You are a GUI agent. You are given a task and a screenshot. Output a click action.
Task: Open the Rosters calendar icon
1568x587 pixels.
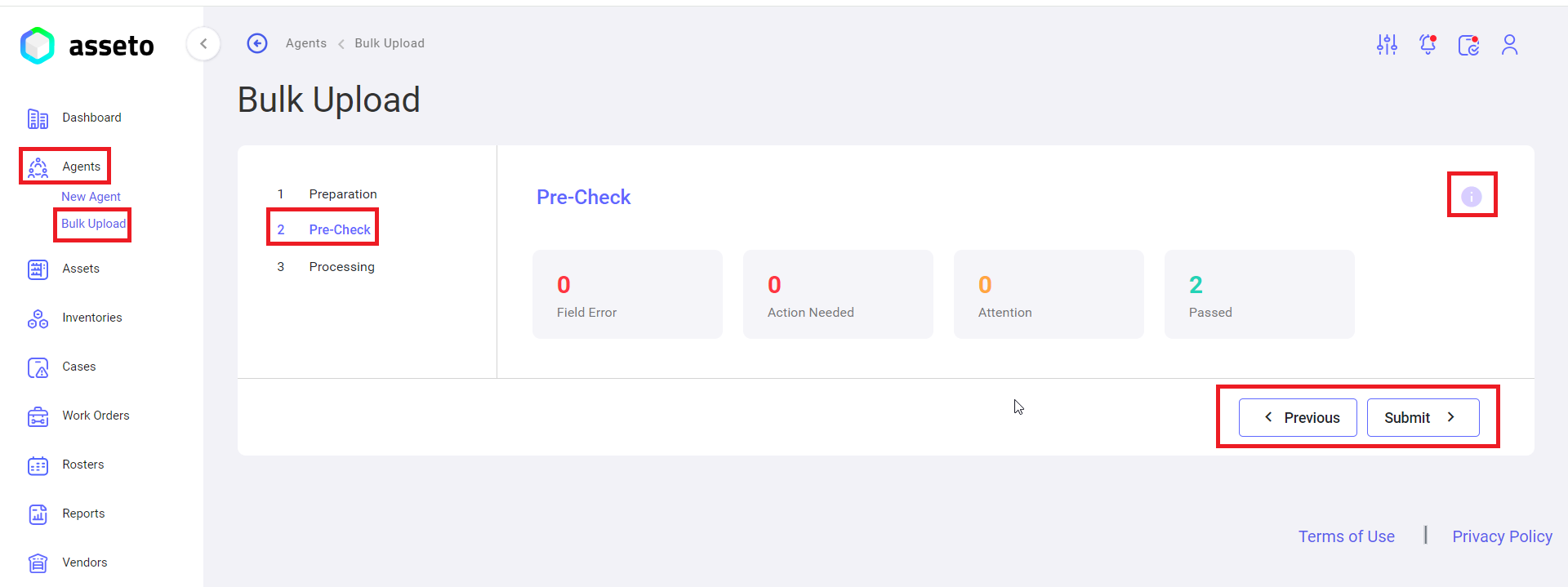tap(38, 465)
